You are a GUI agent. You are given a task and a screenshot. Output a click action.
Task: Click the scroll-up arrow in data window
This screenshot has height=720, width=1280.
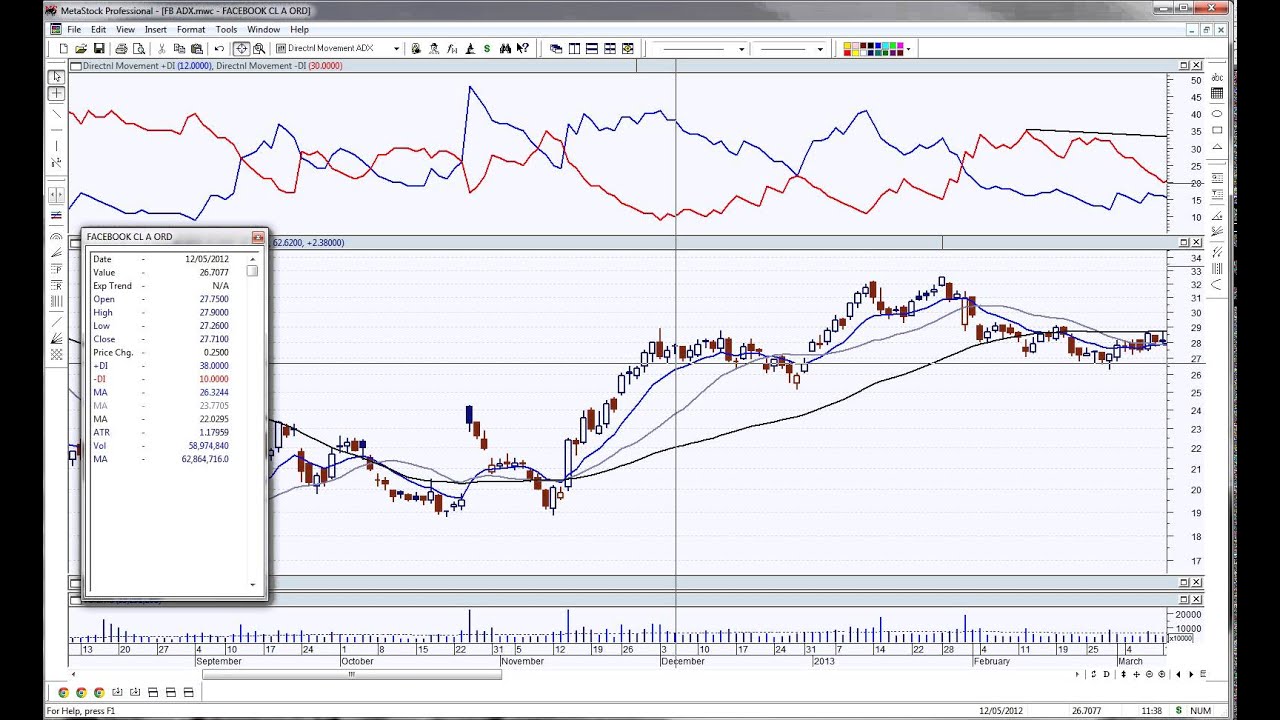click(252, 258)
